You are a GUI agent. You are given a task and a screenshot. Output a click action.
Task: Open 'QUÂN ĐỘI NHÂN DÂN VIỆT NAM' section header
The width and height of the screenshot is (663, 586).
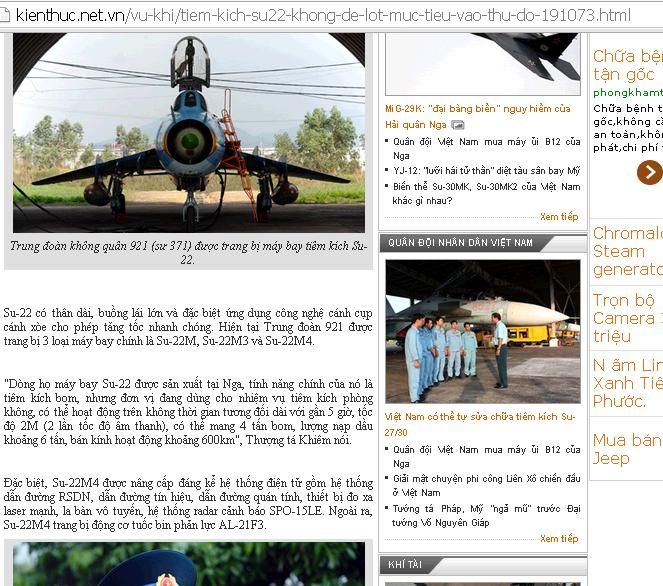click(x=460, y=243)
